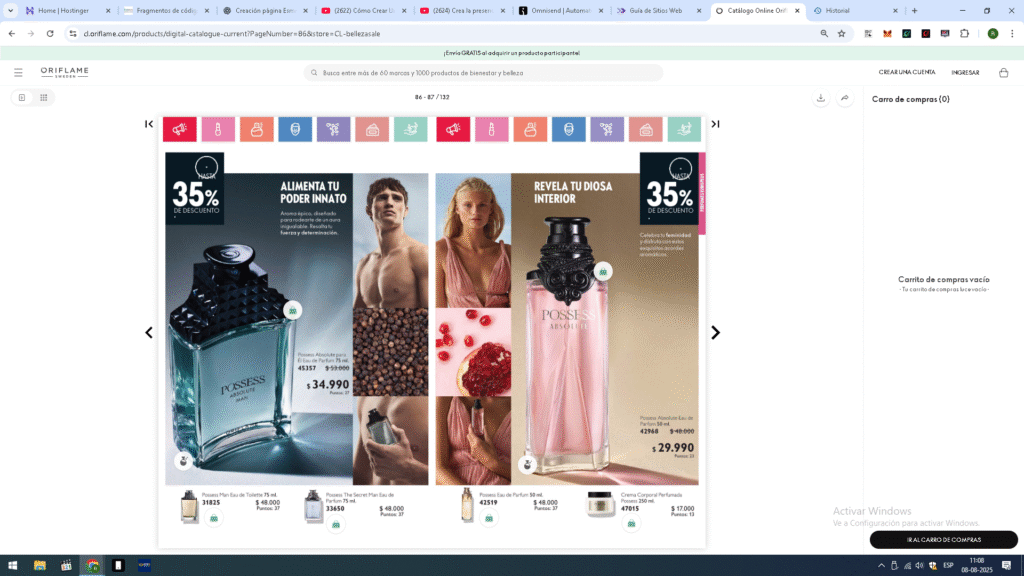Open the Chrome extensions puzzle icon
The height and width of the screenshot is (576, 1024).
[x=965, y=33]
